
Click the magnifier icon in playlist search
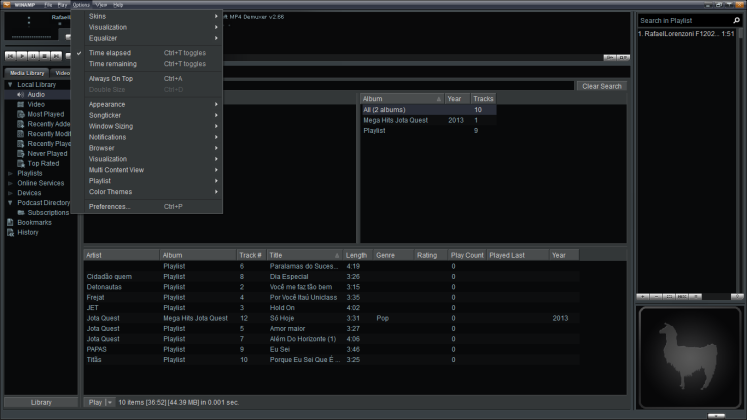pos(736,20)
